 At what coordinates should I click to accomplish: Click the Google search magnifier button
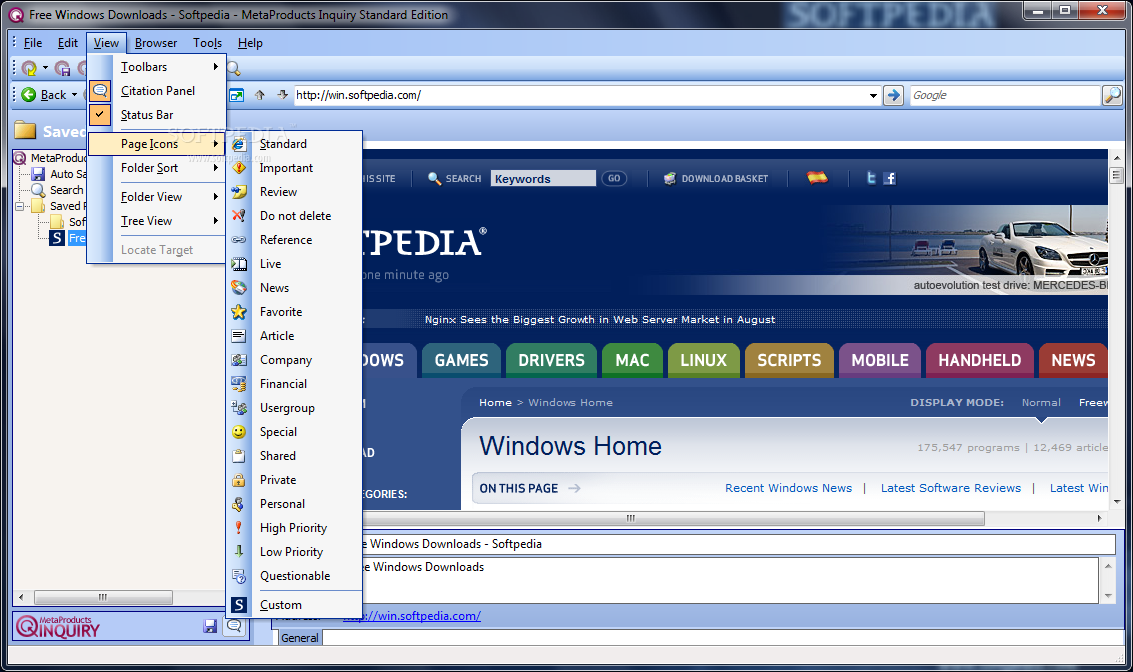pos(1112,95)
